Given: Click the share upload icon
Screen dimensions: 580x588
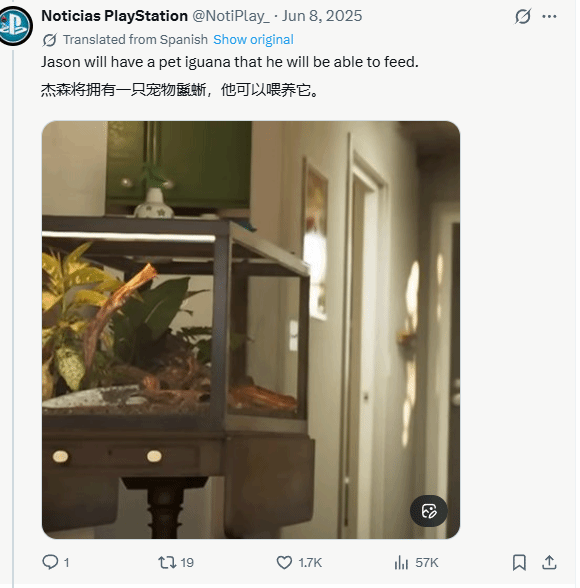Looking at the screenshot, I should (549, 562).
